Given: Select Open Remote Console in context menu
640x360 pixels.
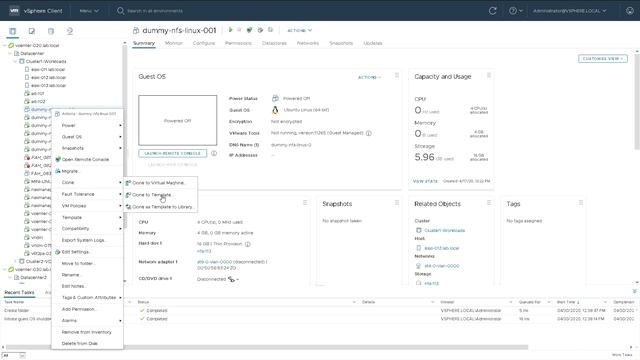Looking at the screenshot, I should coord(87,160).
